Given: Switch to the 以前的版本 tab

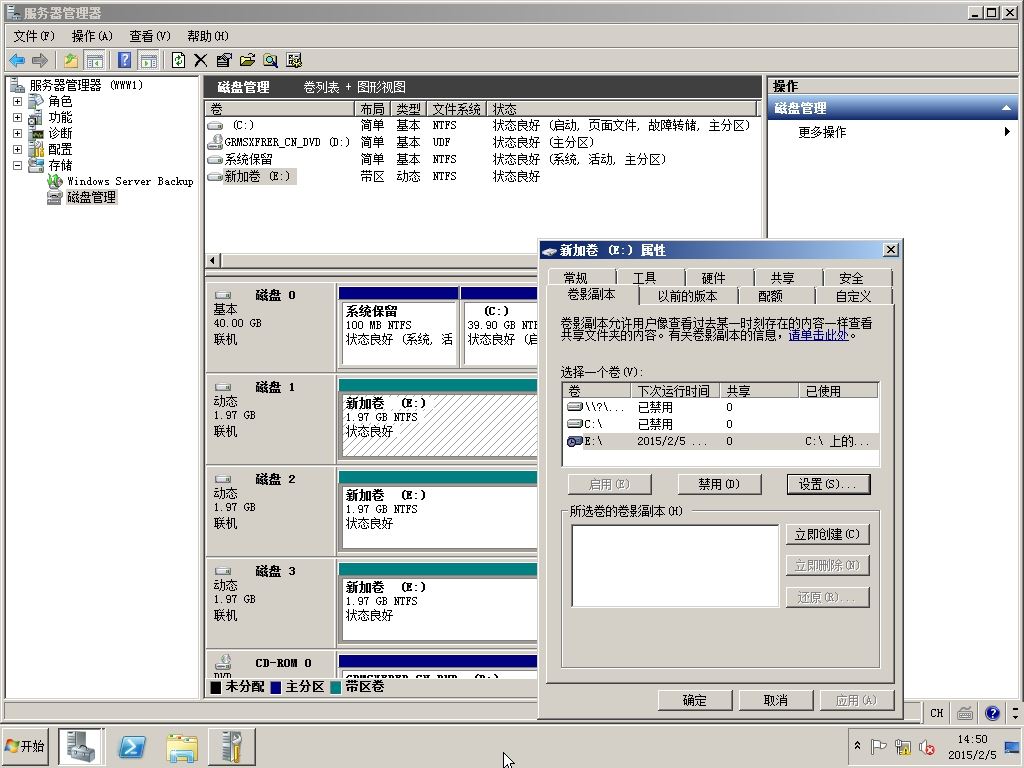Looking at the screenshot, I should 687,296.
